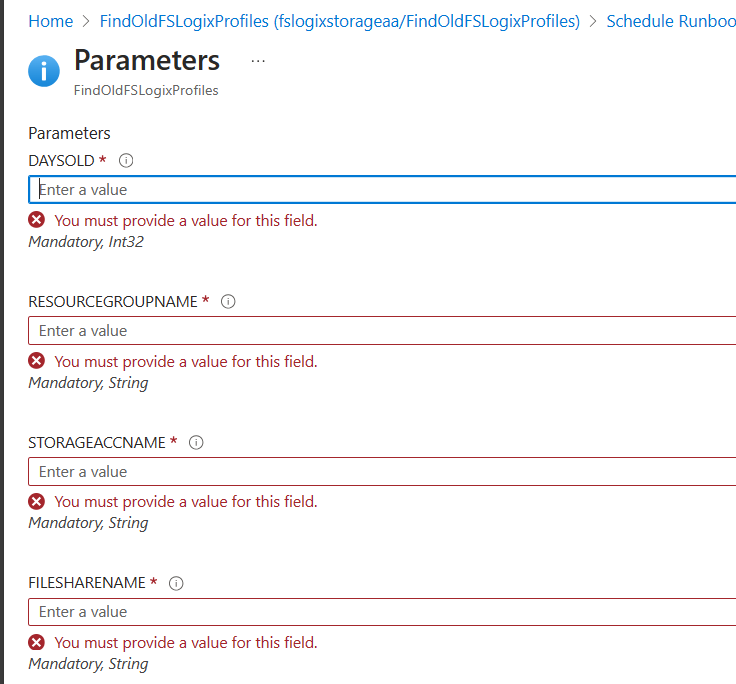The width and height of the screenshot is (736, 684).
Task: Click the error icon below the STORAGEACCNAME field
Action: point(37,501)
